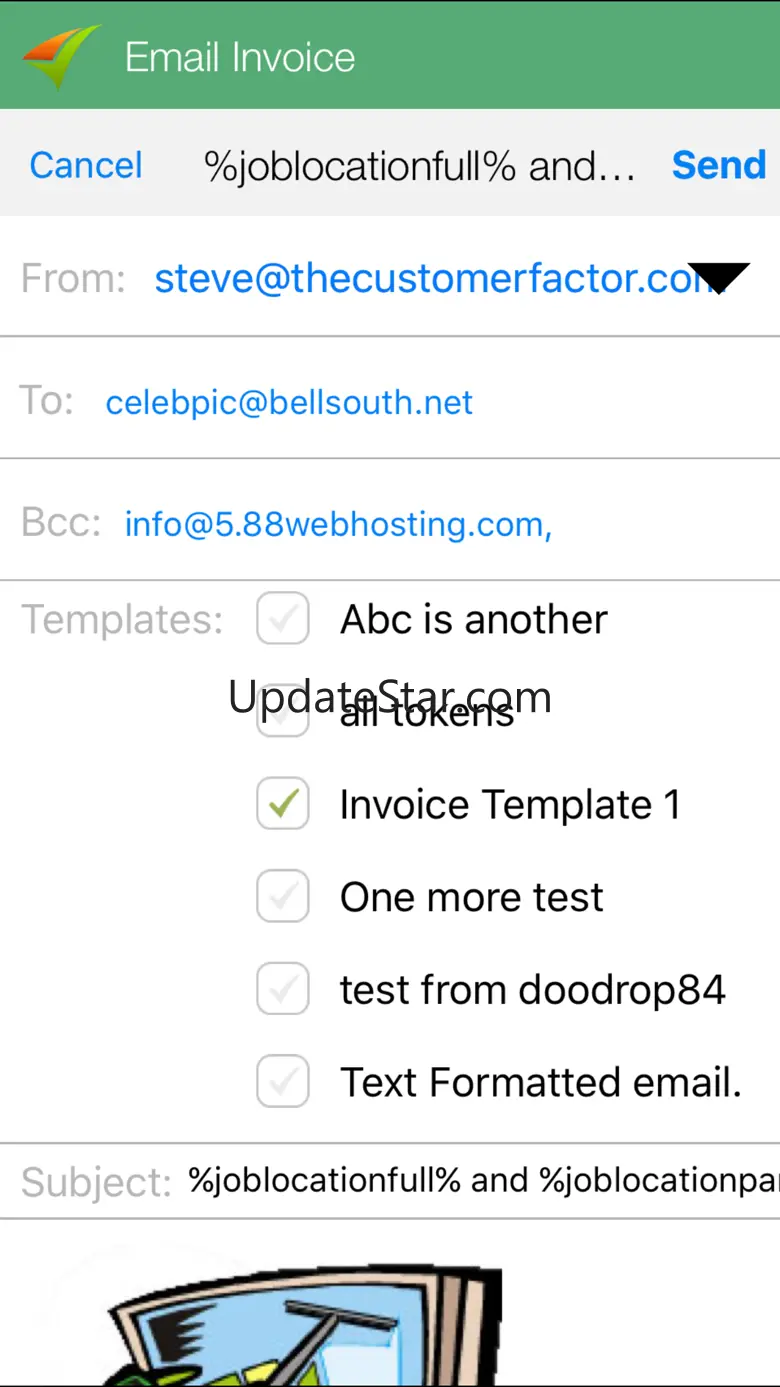Select the 'test from doodrop84' checkbox
Image resolution: width=780 pixels, height=1387 pixels.
tap(283, 990)
